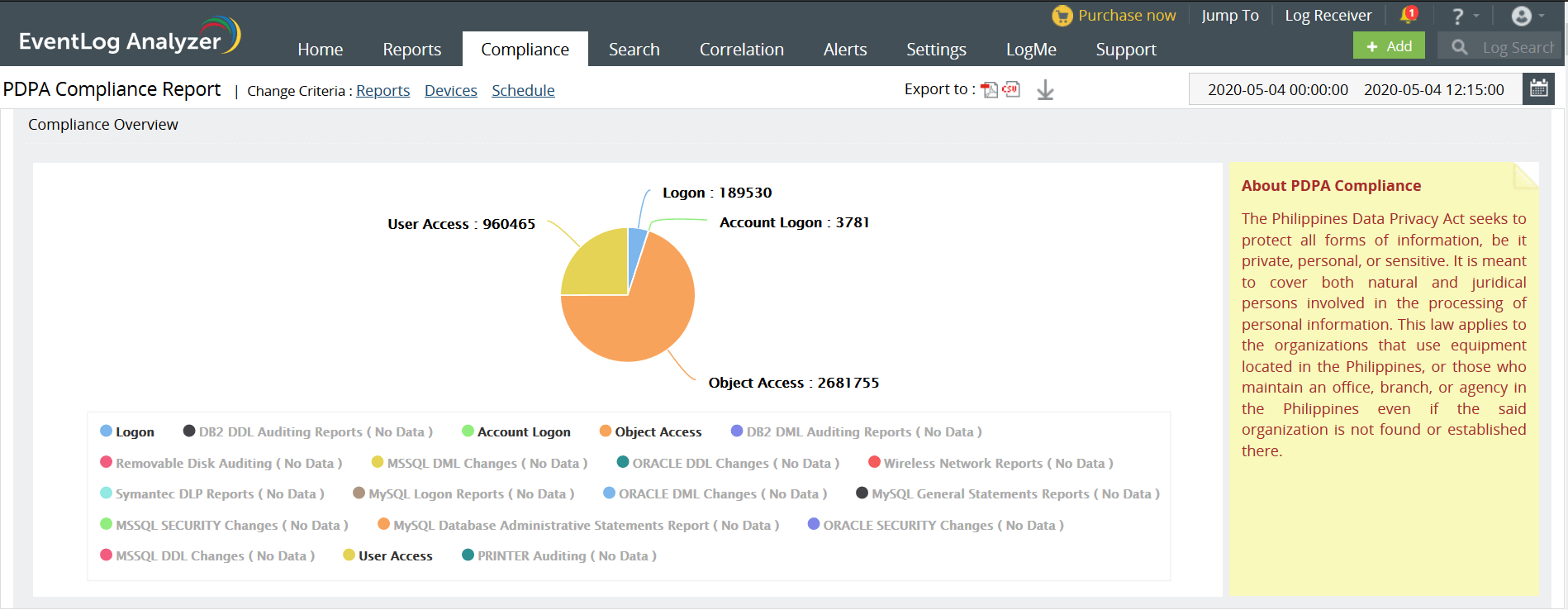Viewport: 1568px width, 610px height.
Task: Go to the LogMe tab
Action: [x=1031, y=50]
